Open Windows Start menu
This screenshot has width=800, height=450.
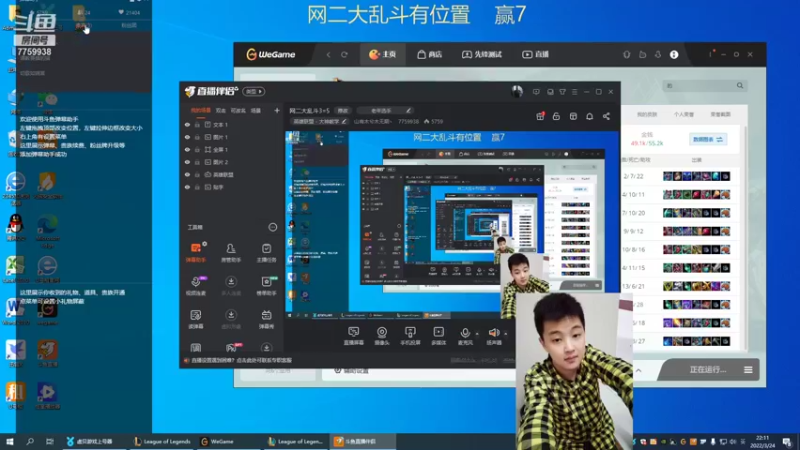10,442
